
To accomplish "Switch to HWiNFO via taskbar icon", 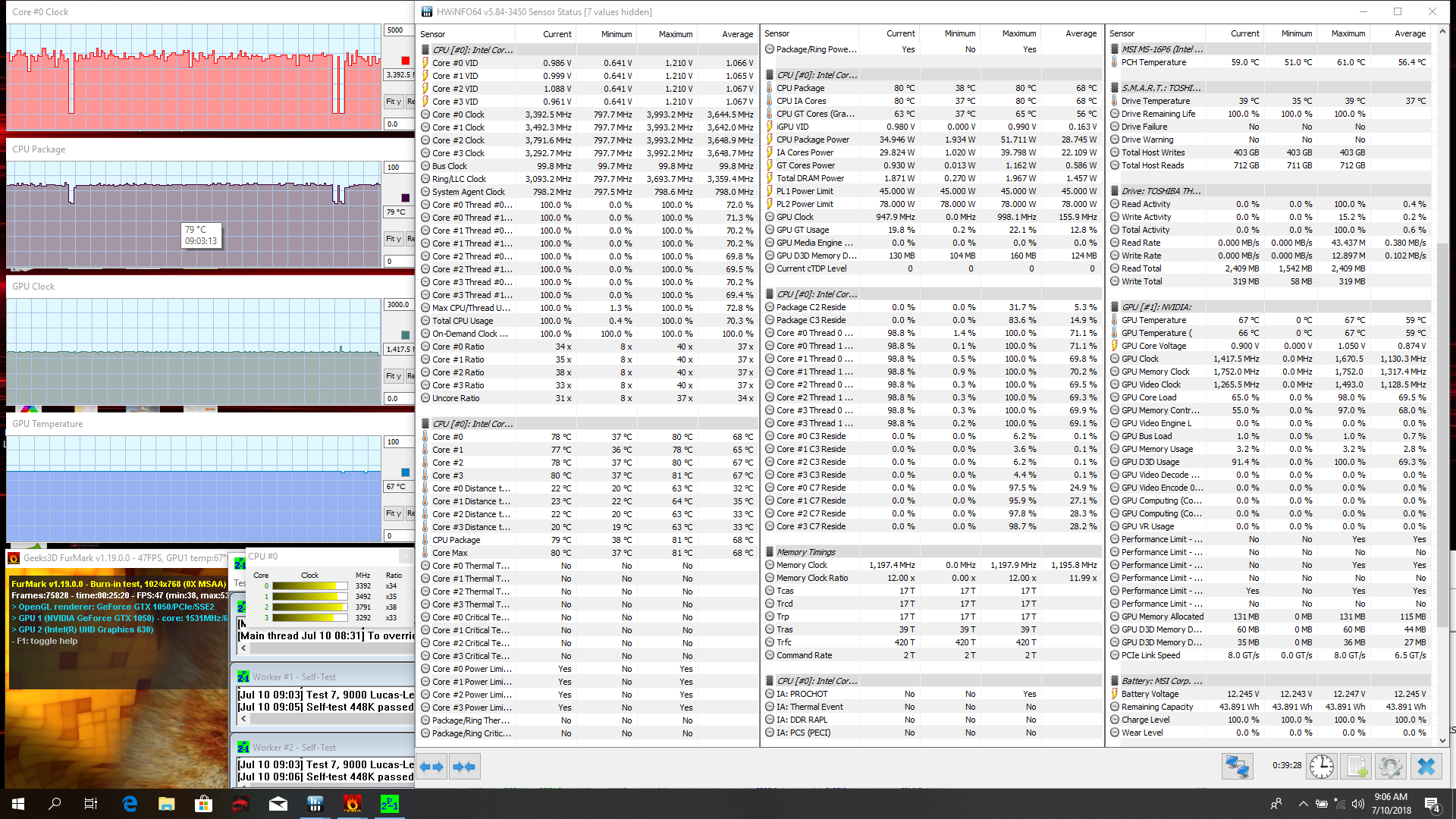I will coord(315,804).
